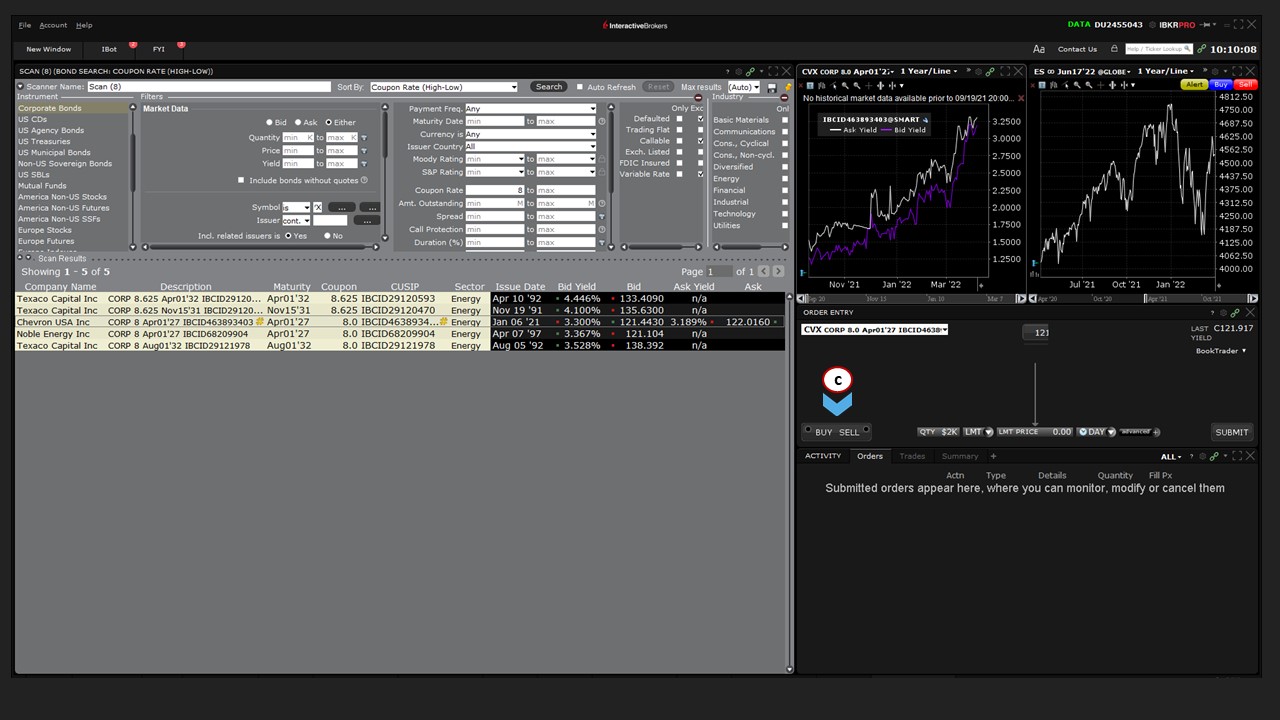Open IBot from the top toolbar

109,48
